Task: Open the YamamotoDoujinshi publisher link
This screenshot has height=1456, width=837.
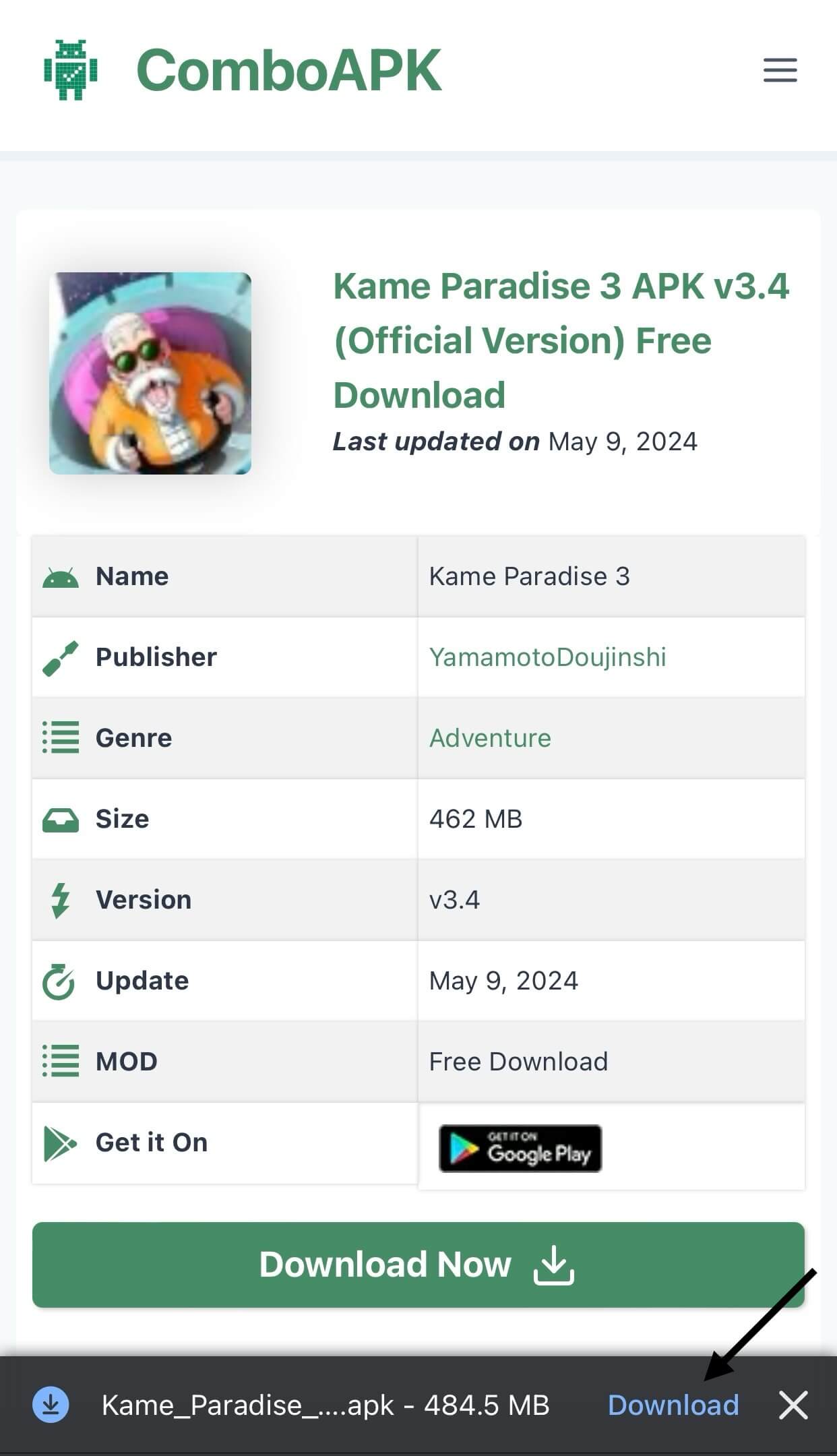Action: [547, 657]
